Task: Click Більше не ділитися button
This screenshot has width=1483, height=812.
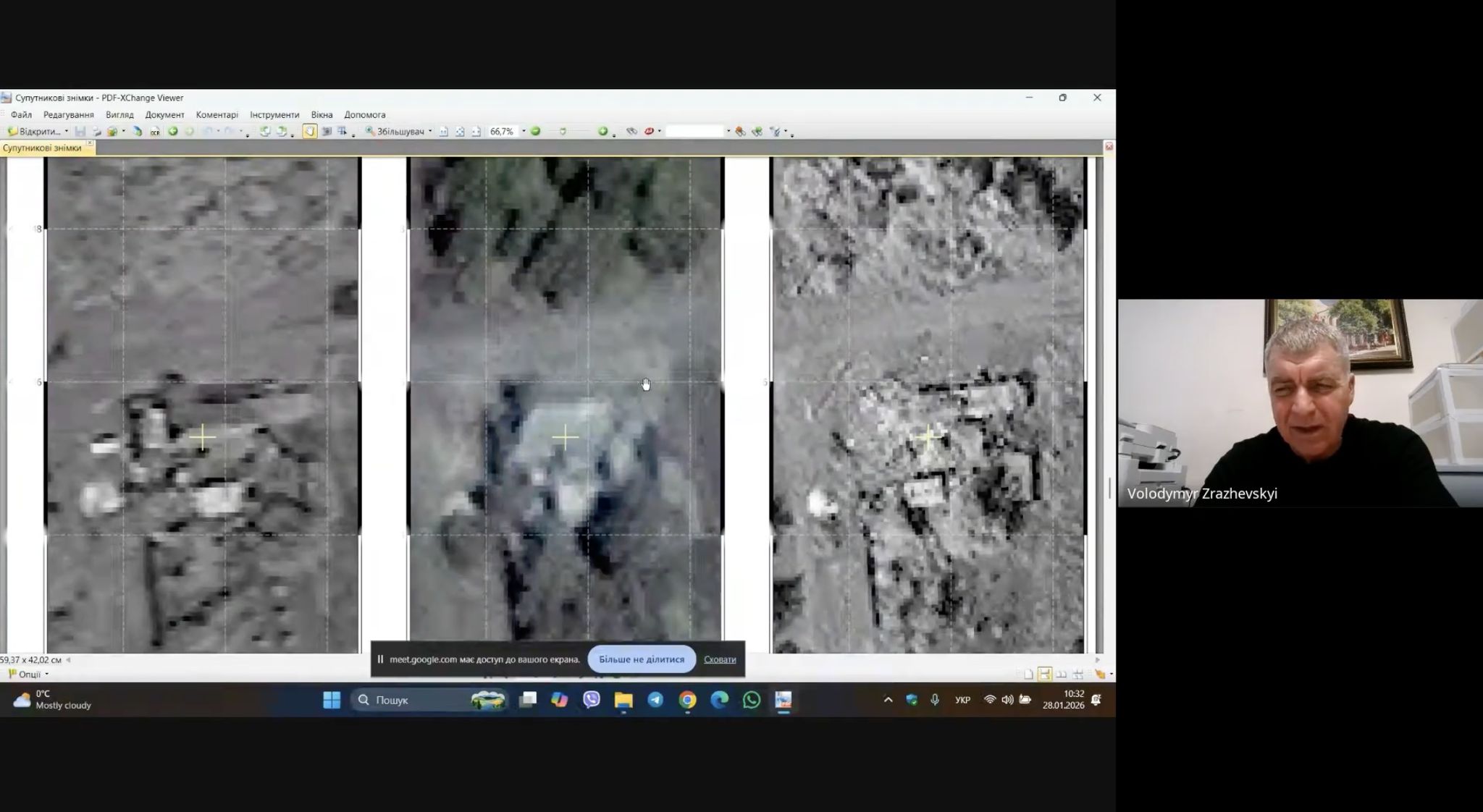Action: click(x=641, y=659)
